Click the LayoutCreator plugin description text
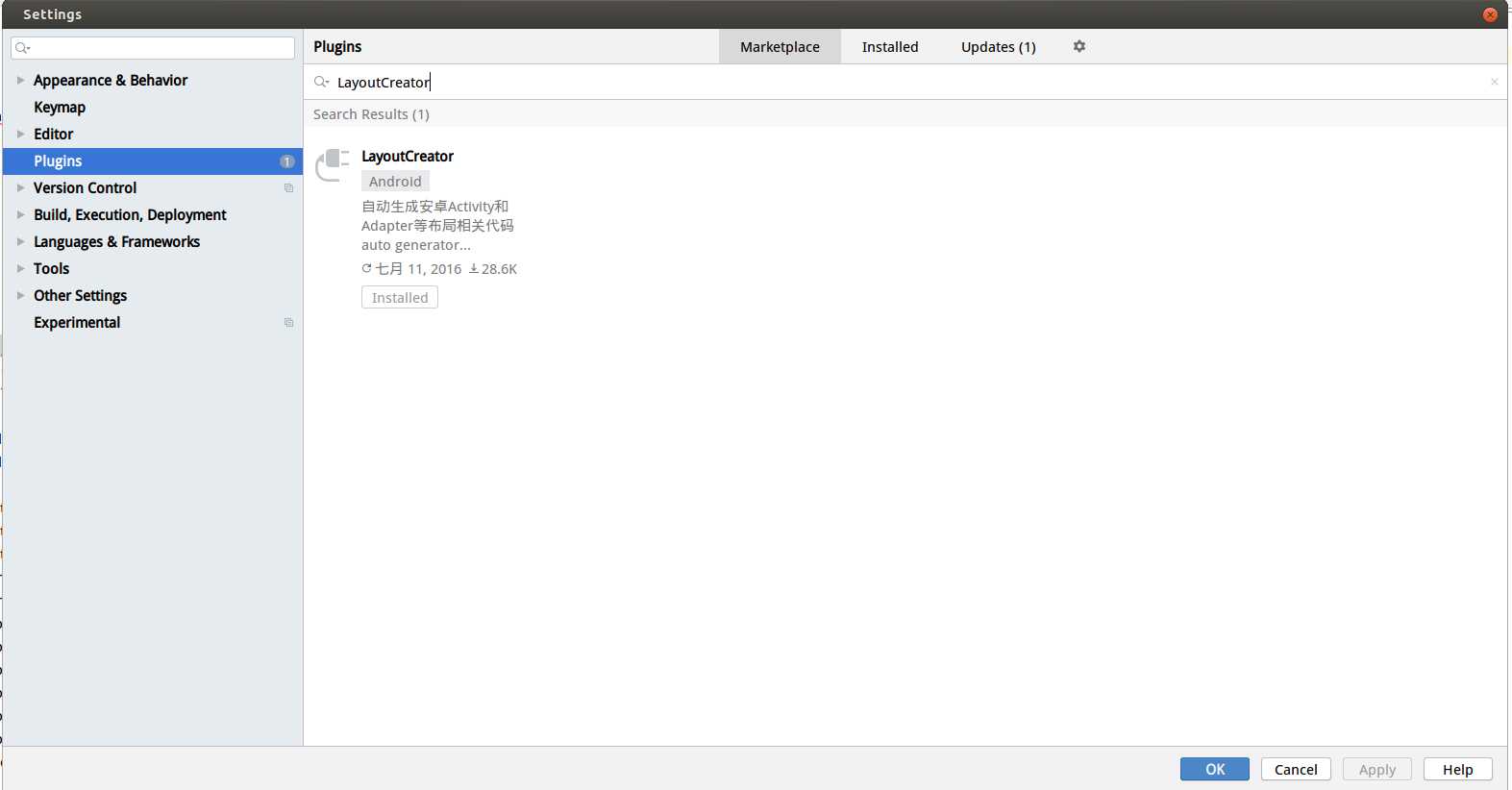 pos(437,225)
